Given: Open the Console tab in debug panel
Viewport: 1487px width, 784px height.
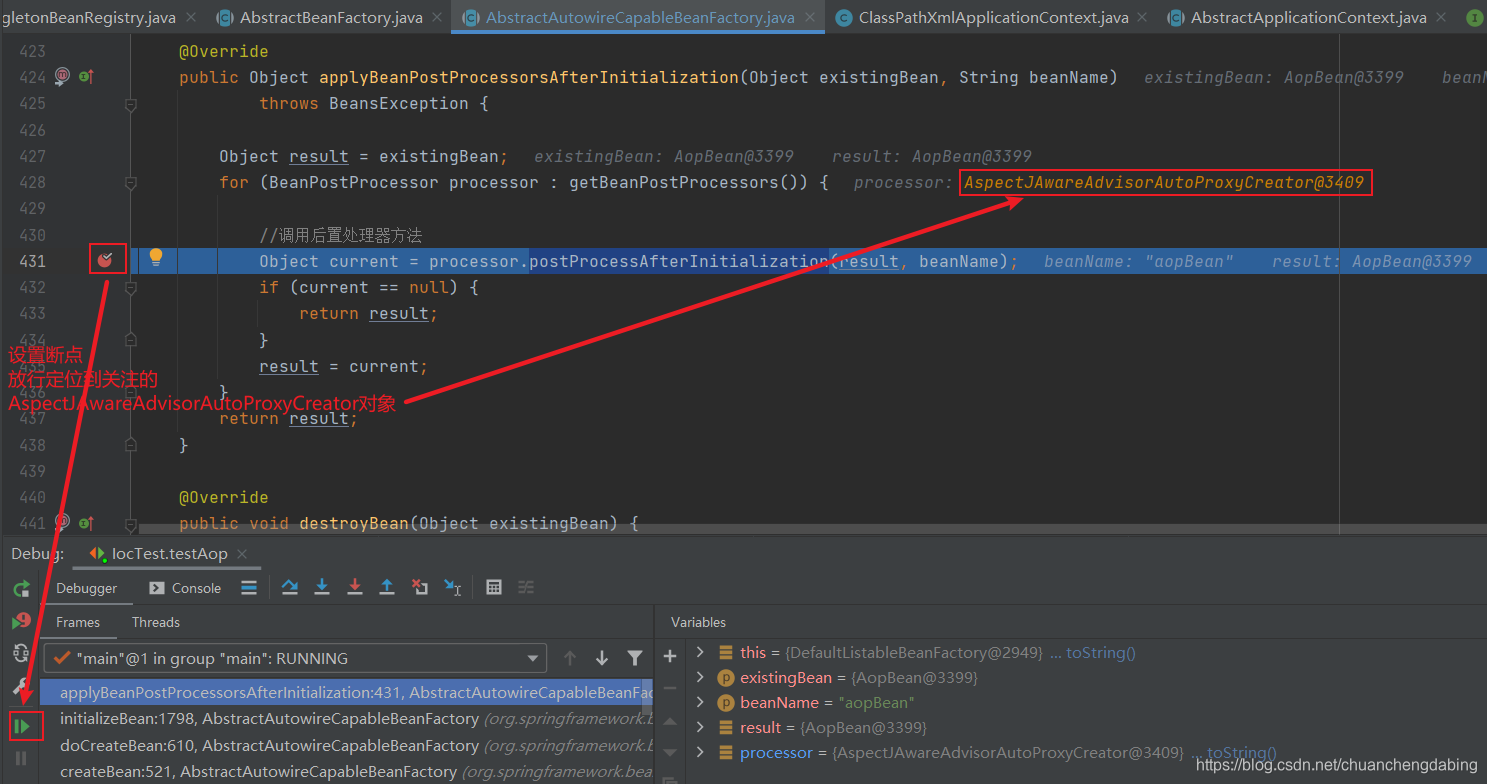Looking at the screenshot, I should click(185, 588).
